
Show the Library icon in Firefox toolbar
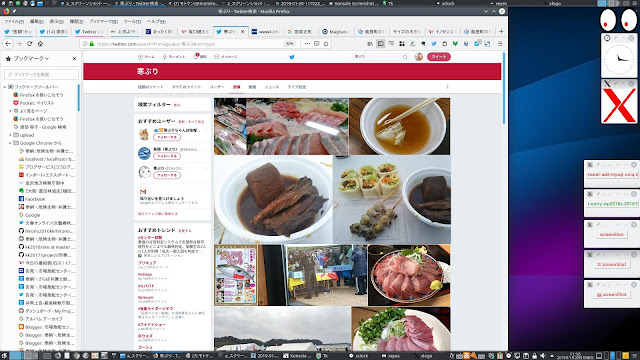tap(370, 44)
